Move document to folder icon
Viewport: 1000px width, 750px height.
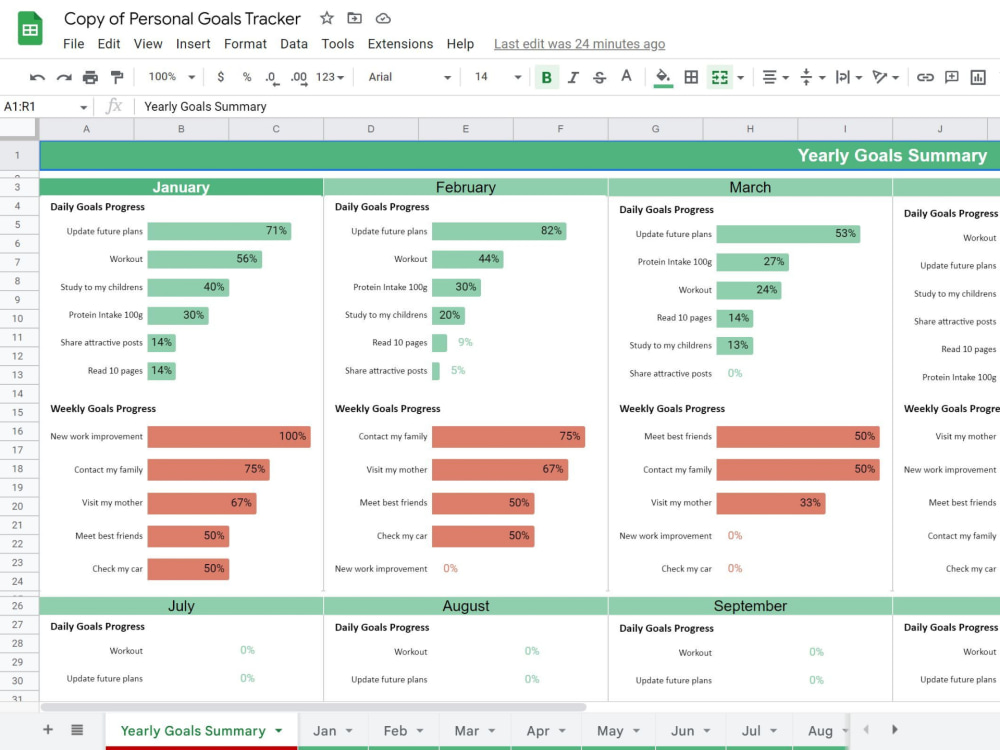[x=354, y=18]
